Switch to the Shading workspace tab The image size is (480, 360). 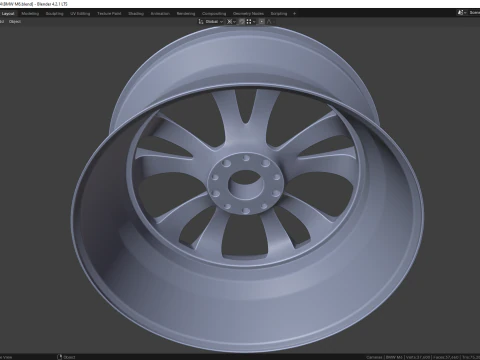coord(136,14)
